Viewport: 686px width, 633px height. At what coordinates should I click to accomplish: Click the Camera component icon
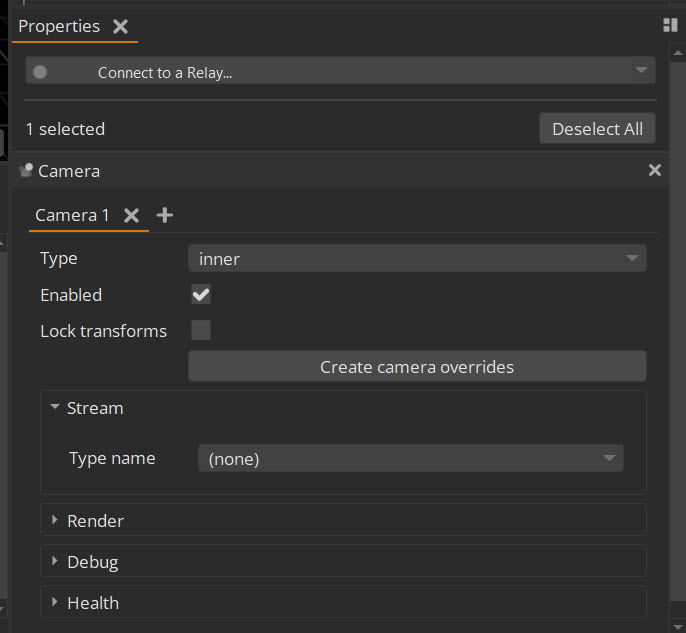click(x=26, y=171)
